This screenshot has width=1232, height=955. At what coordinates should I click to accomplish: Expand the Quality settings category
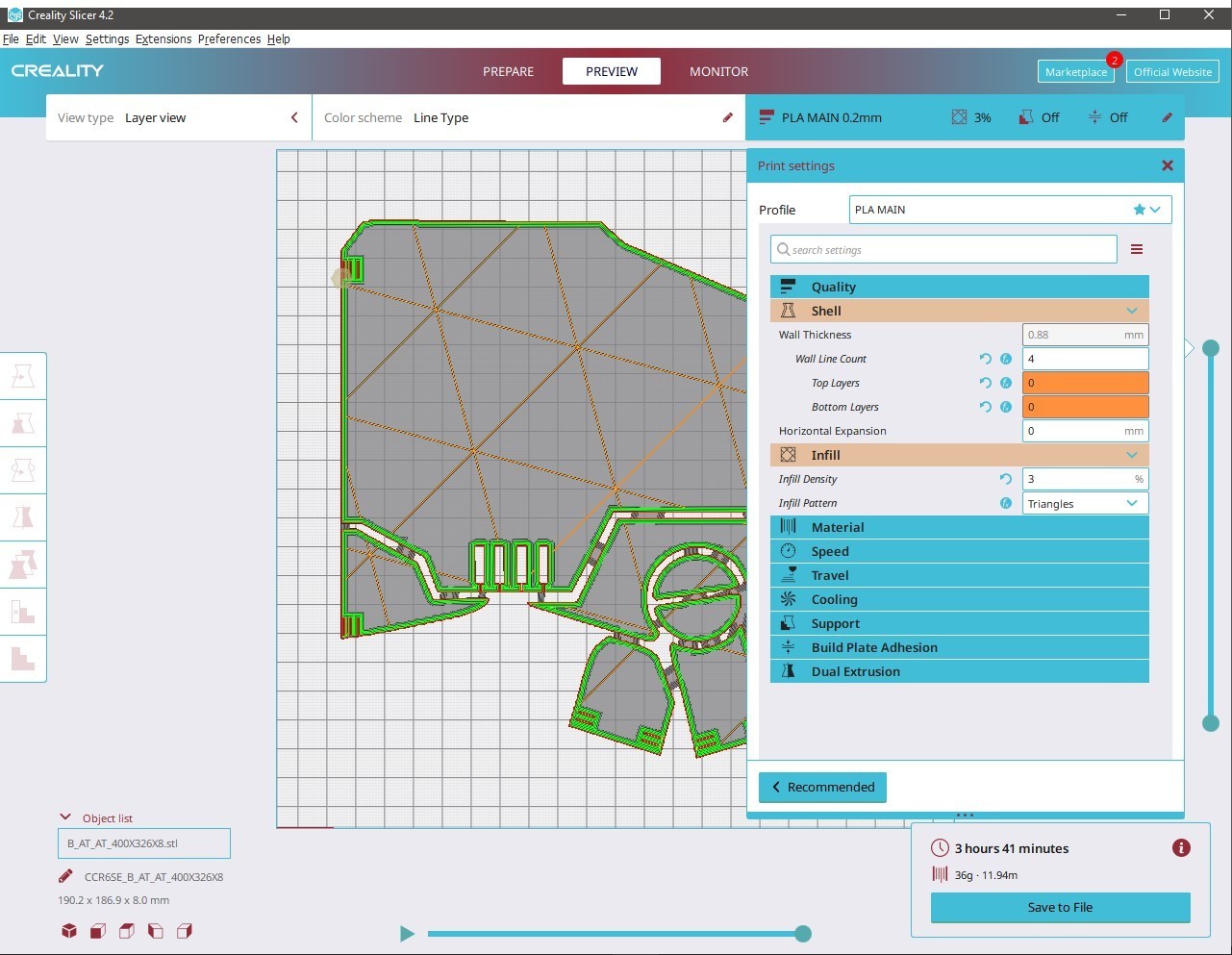[x=960, y=287]
